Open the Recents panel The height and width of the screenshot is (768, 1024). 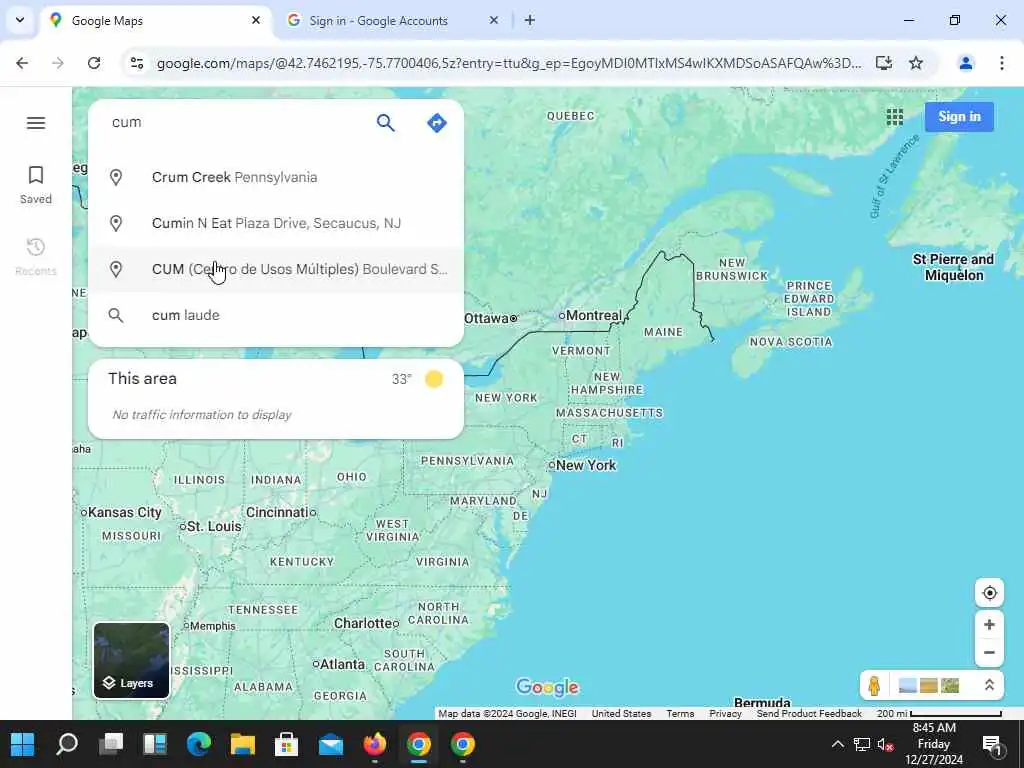36,257
